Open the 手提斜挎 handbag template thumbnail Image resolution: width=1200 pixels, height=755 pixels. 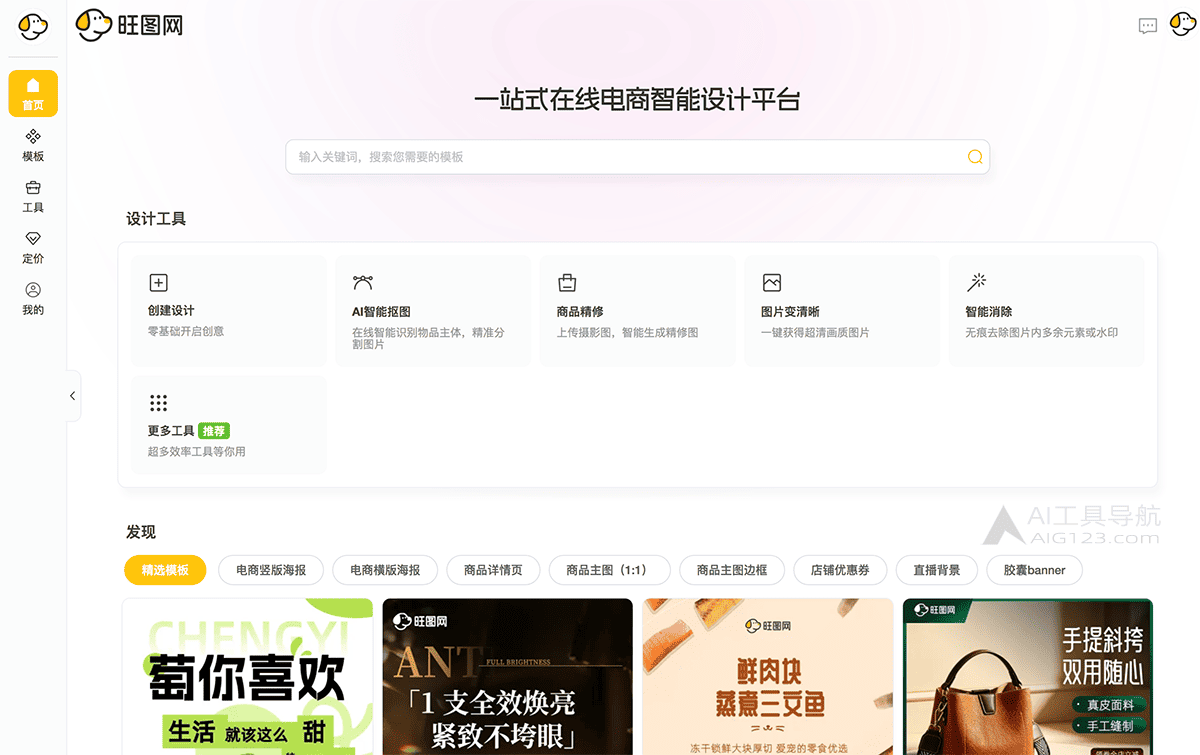coord(1028,676)
